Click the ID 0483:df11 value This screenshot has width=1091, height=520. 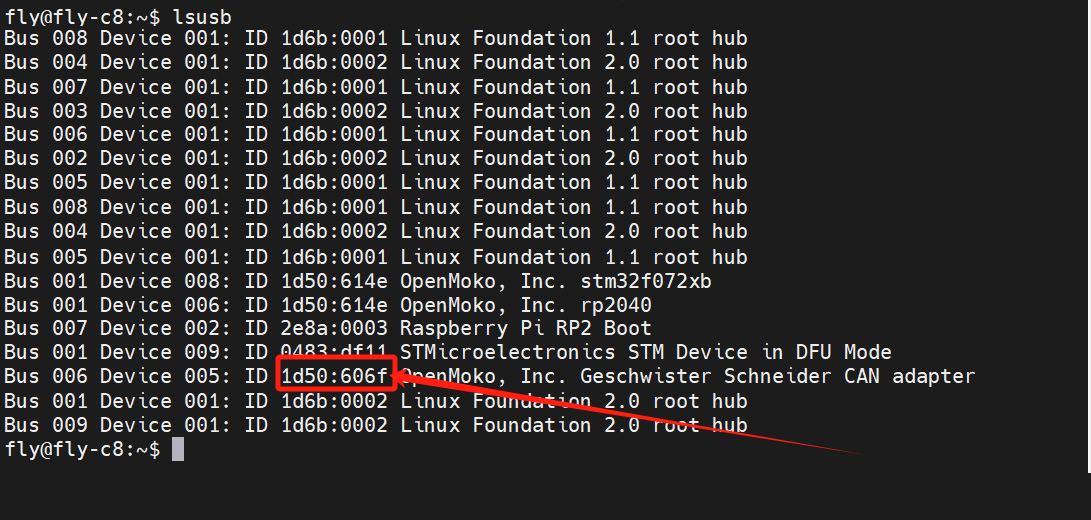pyautogui.click(x=336, y=352)
